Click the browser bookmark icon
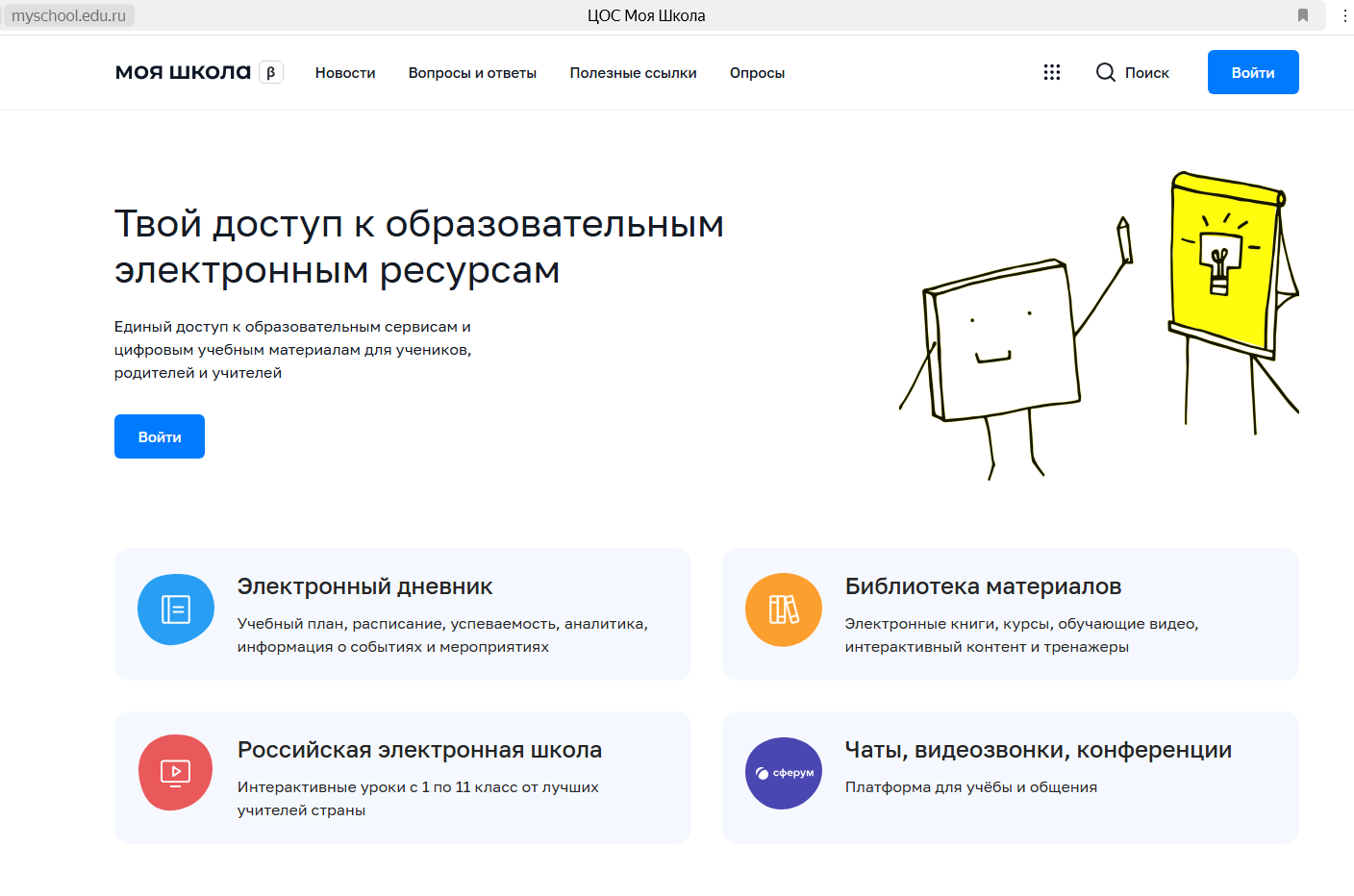 pos(1303,15)
